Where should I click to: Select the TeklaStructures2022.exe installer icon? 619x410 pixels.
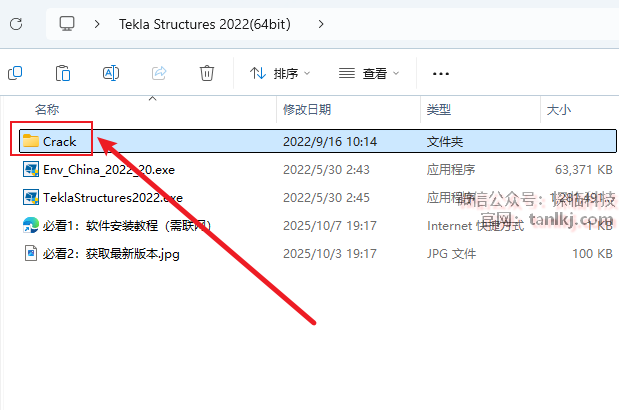pos(31,197)
